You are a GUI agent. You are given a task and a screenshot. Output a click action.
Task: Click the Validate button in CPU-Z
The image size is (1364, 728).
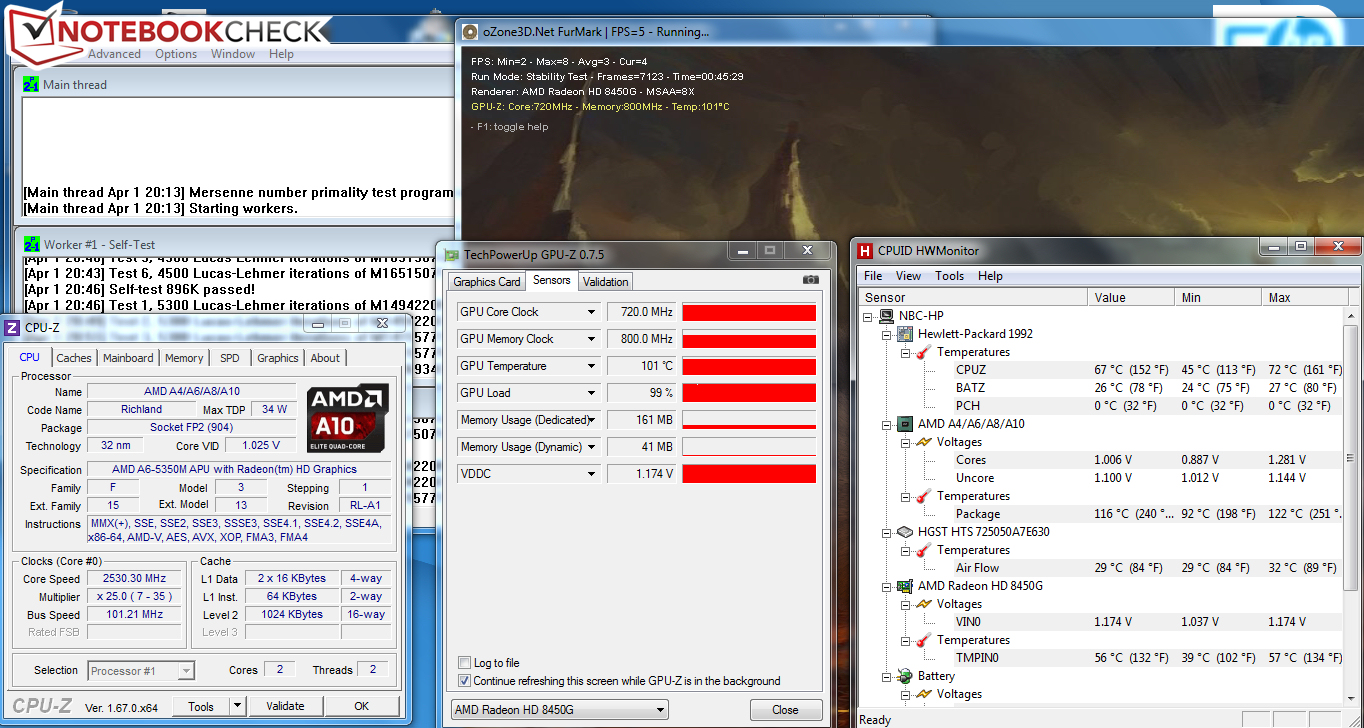coord(285,706)
